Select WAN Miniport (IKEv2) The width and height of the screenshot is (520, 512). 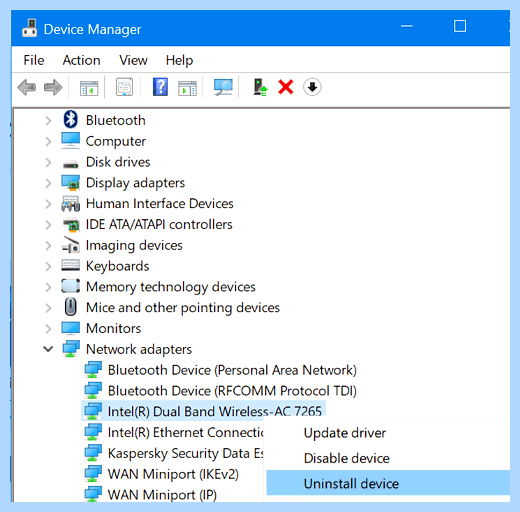click(173, 474)
